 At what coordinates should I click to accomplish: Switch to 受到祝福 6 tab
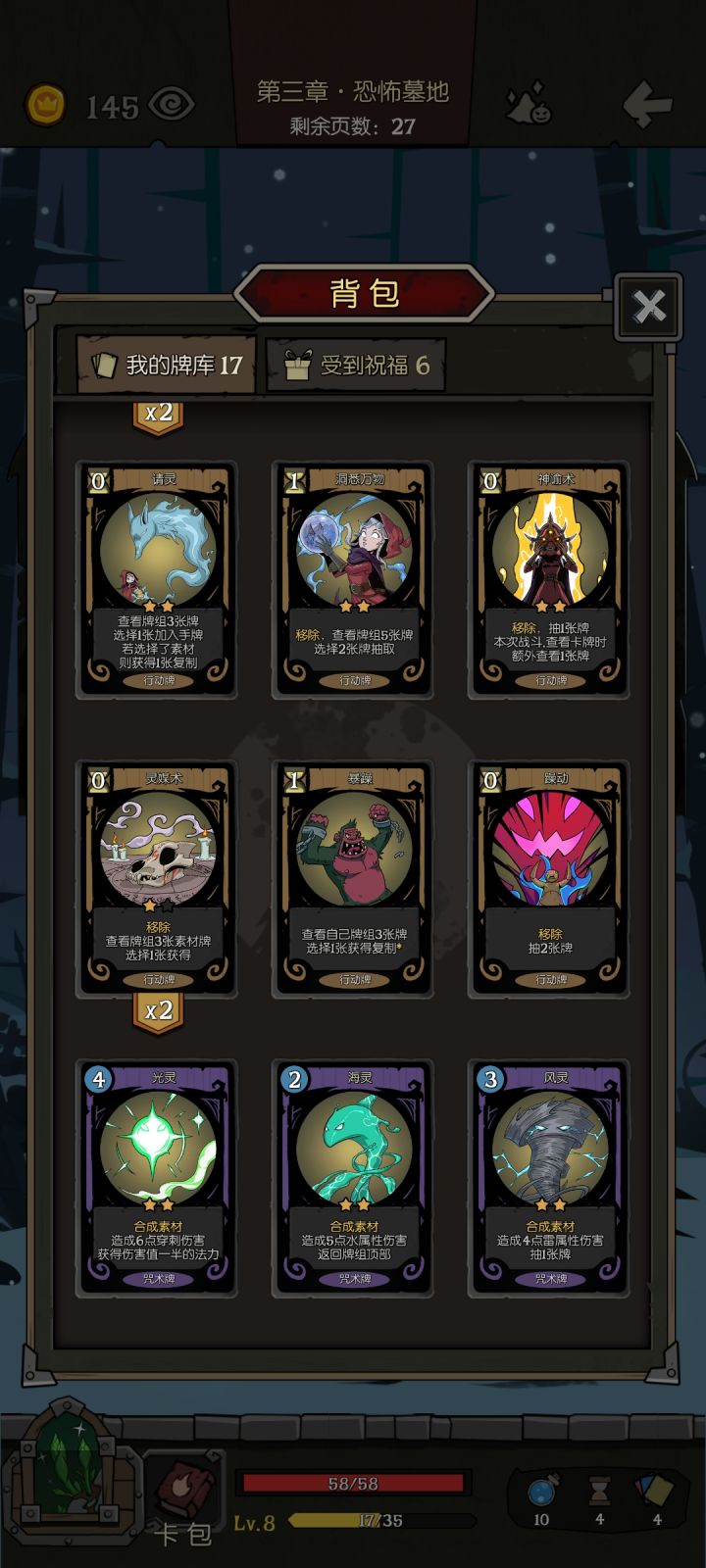coord(356,366)
